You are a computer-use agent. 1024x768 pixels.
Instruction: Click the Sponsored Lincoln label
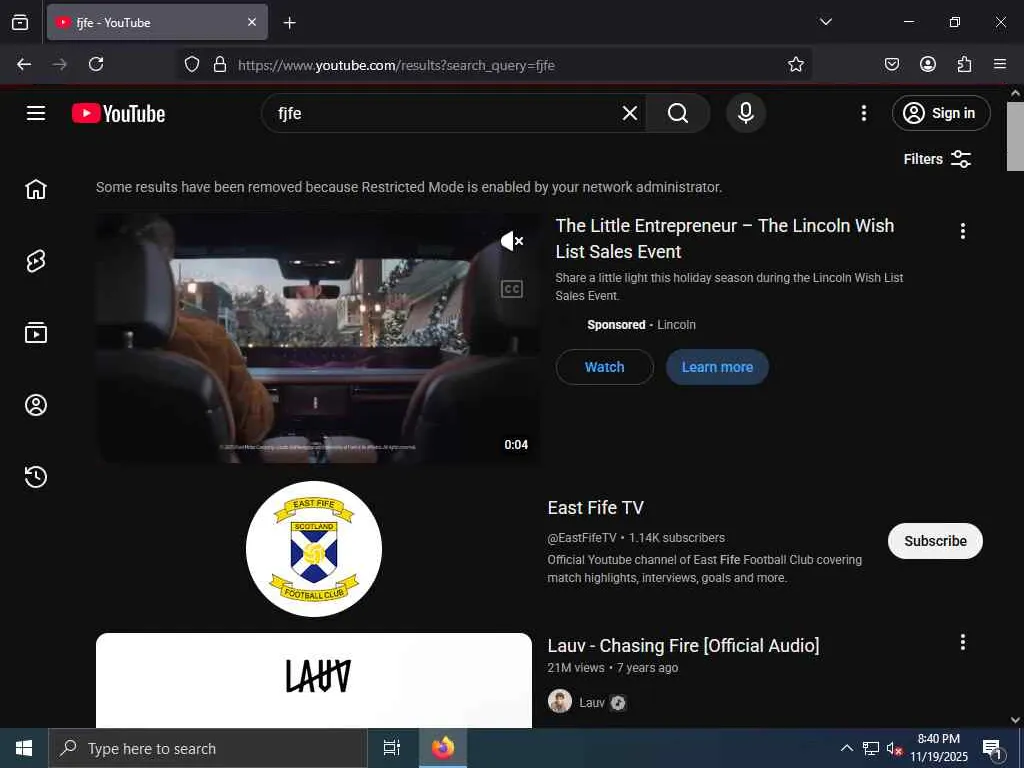(641, 325)
